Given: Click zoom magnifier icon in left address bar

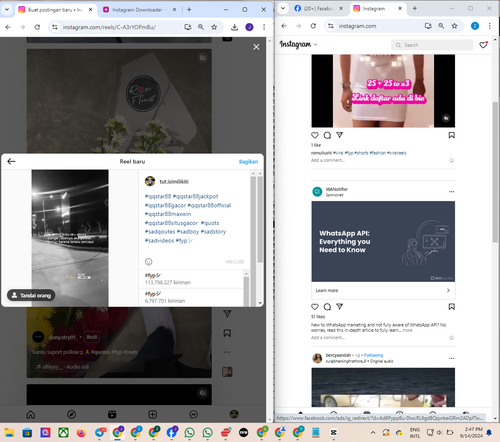Looking at the screenshot, I should (x=201, y=27).
